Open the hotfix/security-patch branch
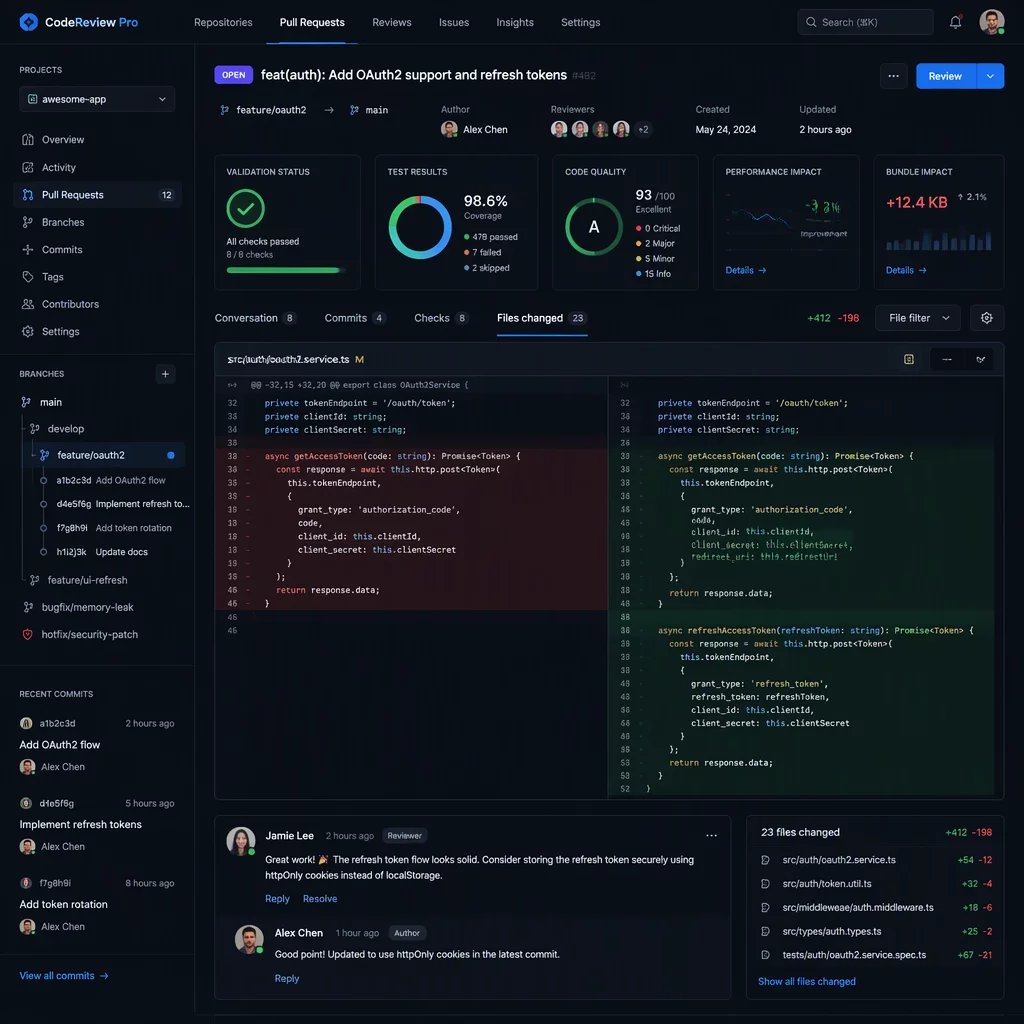Screen dimensions: 1024x1024 [x=89, y=635]
